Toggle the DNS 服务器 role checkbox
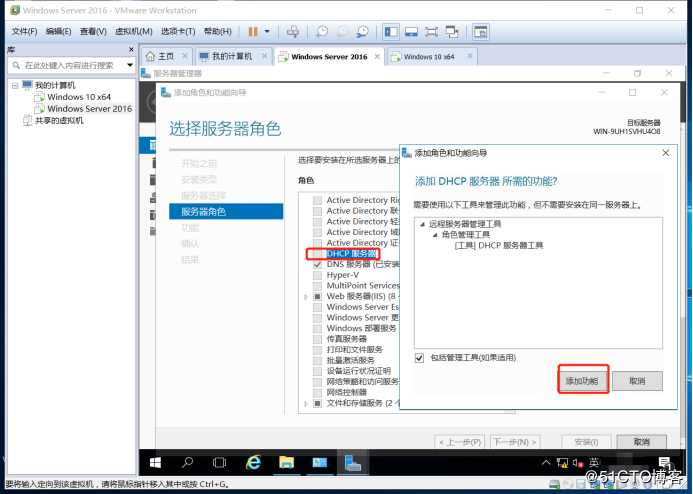 [x=317, y=264]
